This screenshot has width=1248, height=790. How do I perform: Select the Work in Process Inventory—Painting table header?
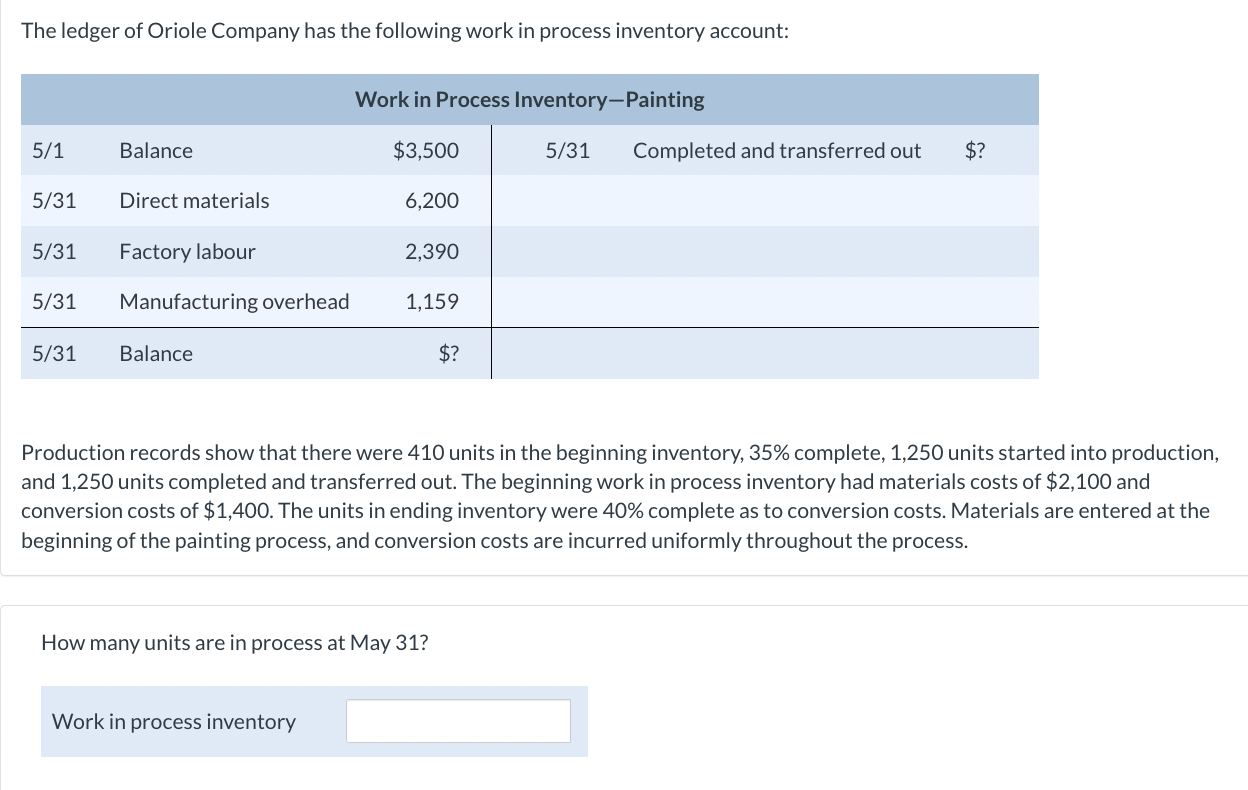pos(529,99)
